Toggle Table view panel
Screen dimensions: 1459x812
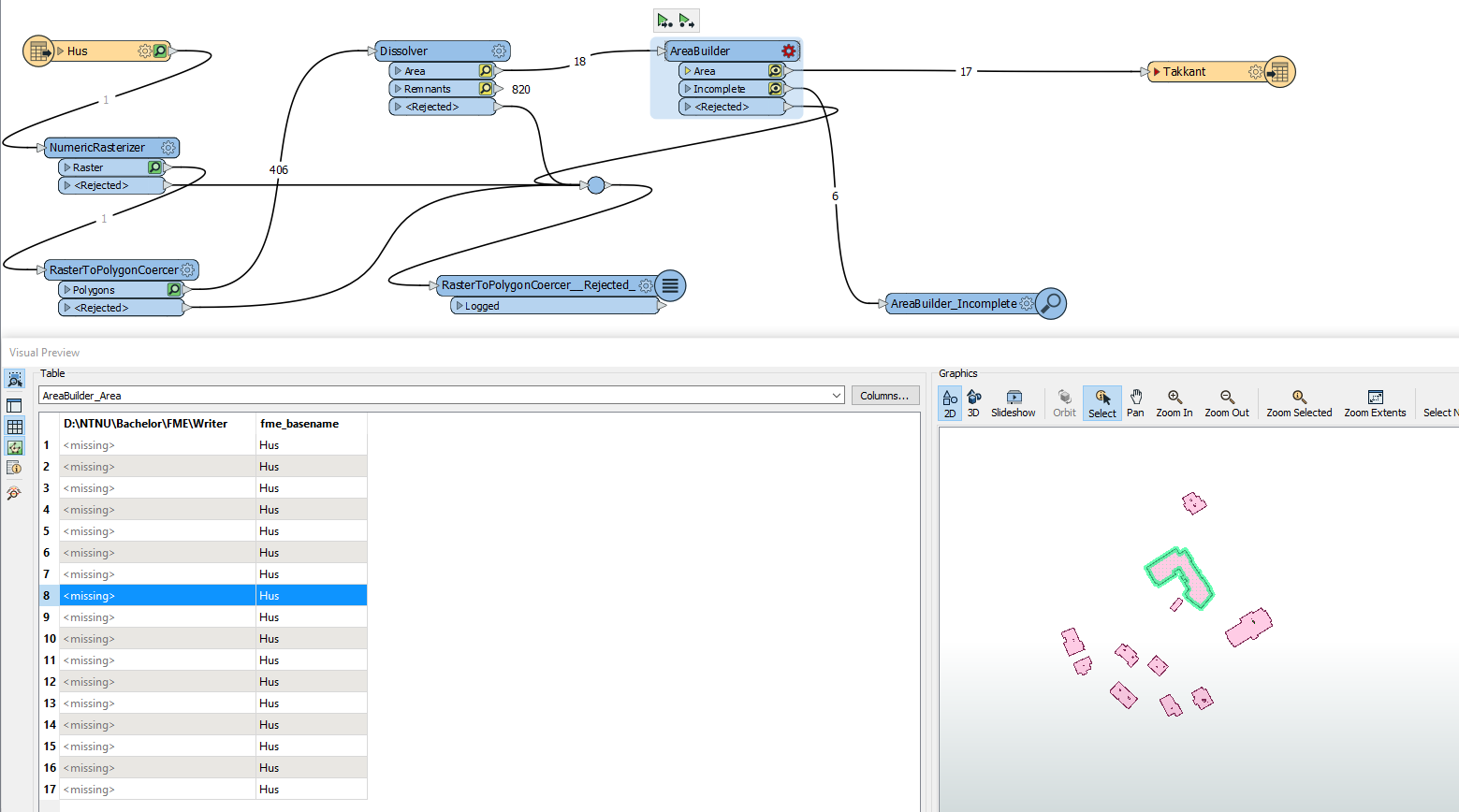(x=14, y=427)
